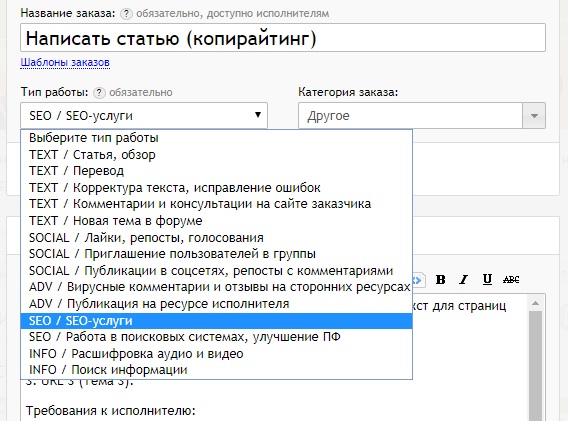Select SOCIAL / Приглашение пользователей в группы

[217, 254]
